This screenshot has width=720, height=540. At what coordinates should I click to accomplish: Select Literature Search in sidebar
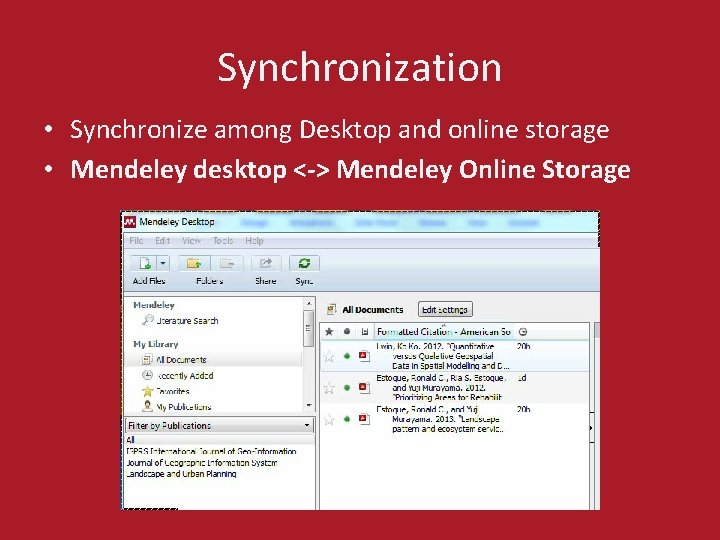[x=187, y=321]
